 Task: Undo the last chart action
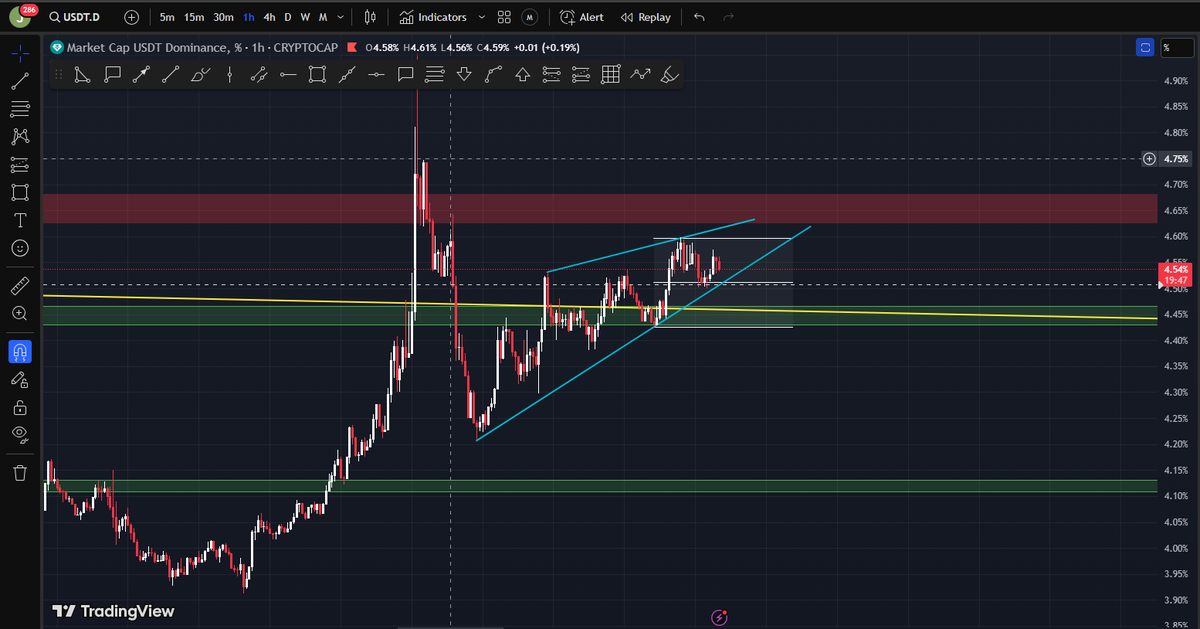(x=699, y=17)
